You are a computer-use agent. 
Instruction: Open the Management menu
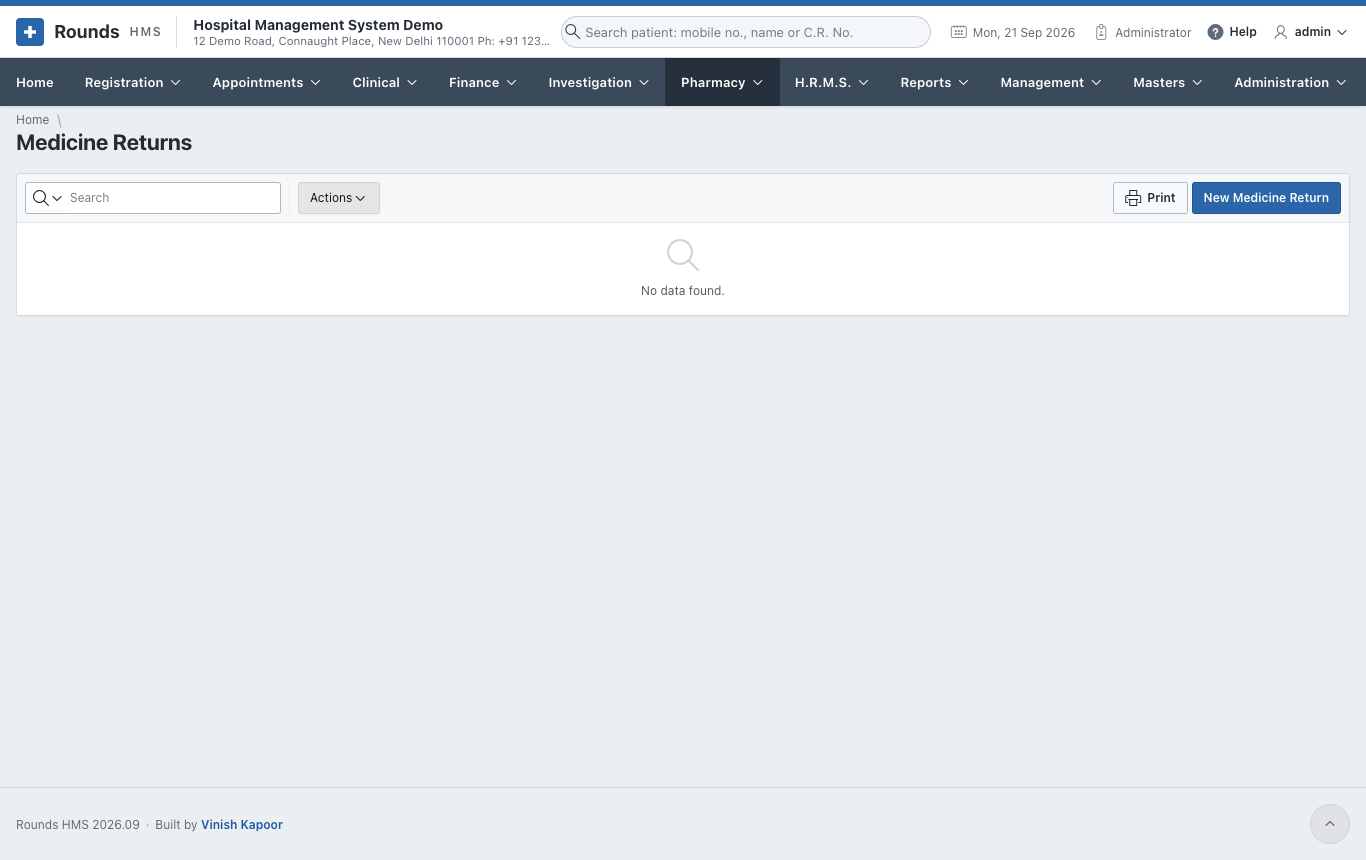[x=1051, y=82]
